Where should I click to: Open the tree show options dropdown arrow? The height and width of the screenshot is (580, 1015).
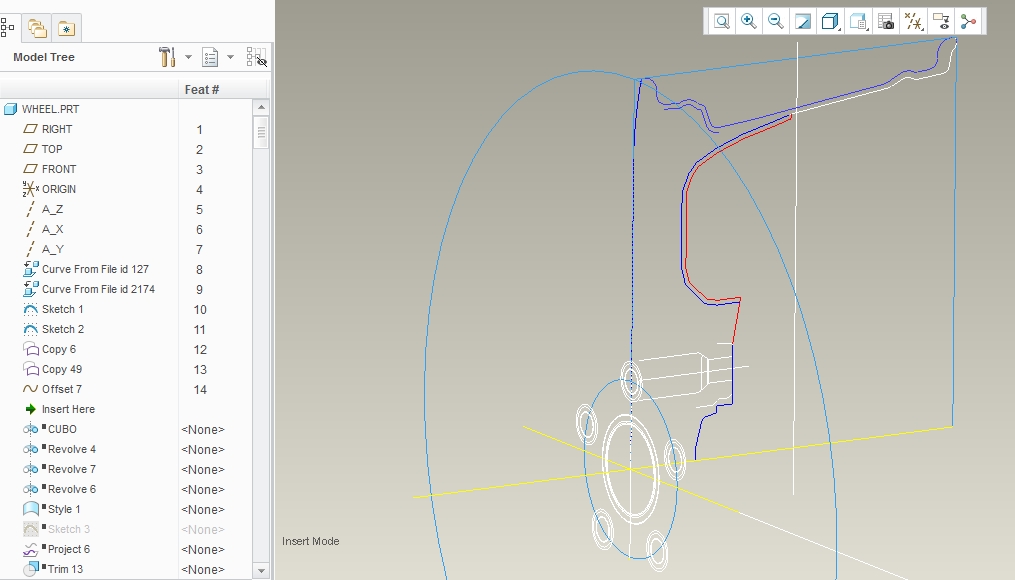point(230,57)
